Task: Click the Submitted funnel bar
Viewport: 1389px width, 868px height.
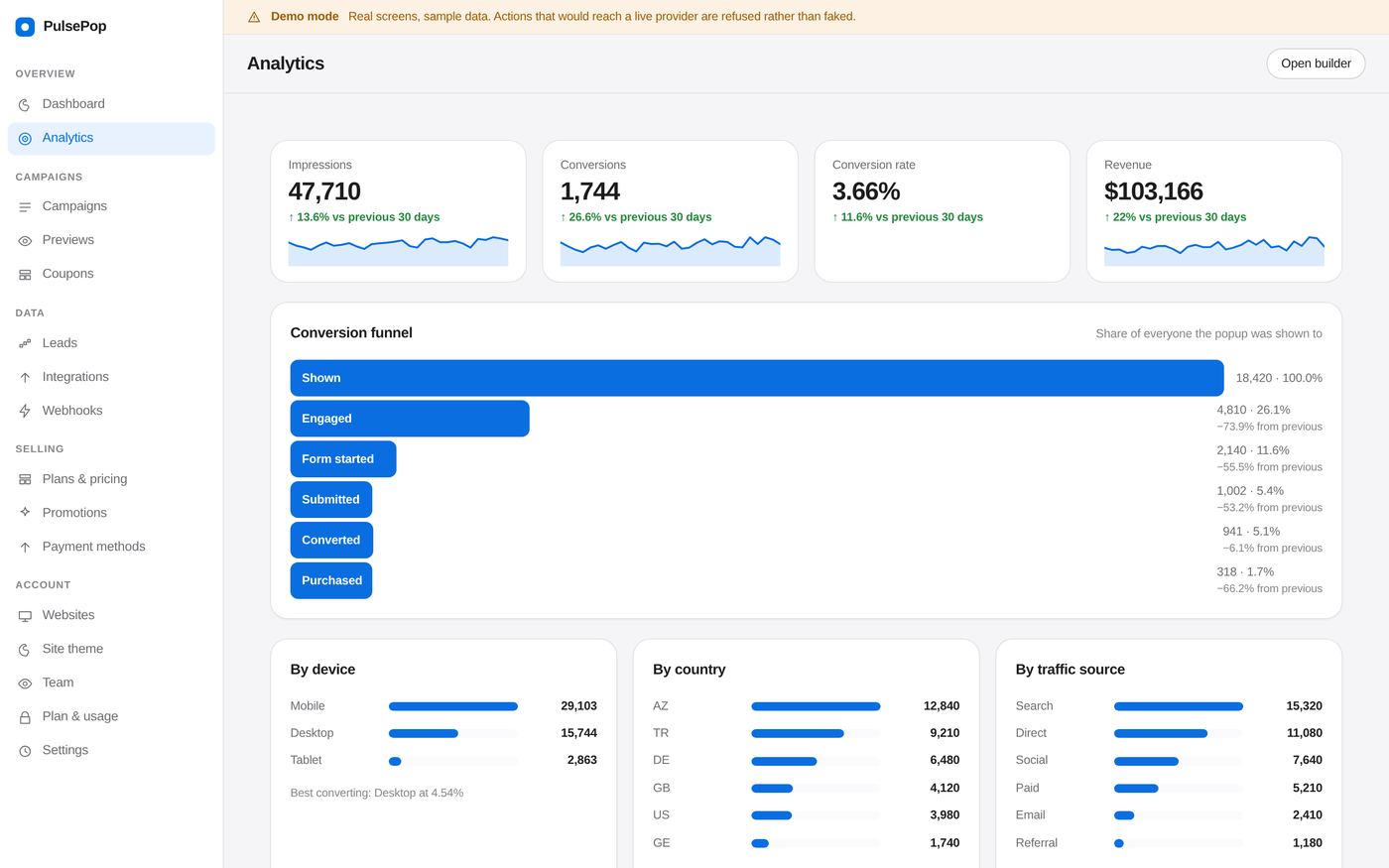Action: click(331, 500)
